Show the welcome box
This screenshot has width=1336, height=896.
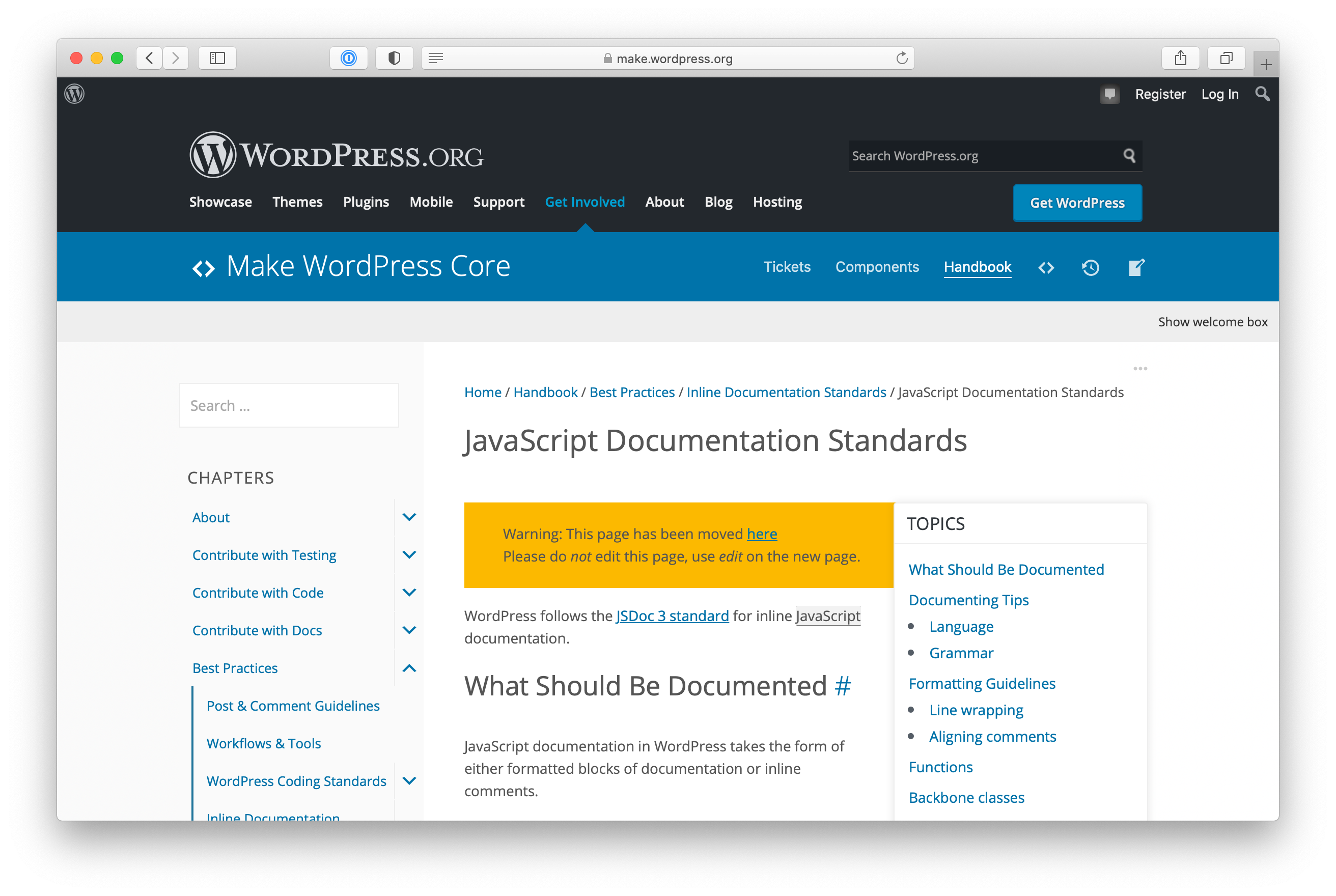[1213, 322]
